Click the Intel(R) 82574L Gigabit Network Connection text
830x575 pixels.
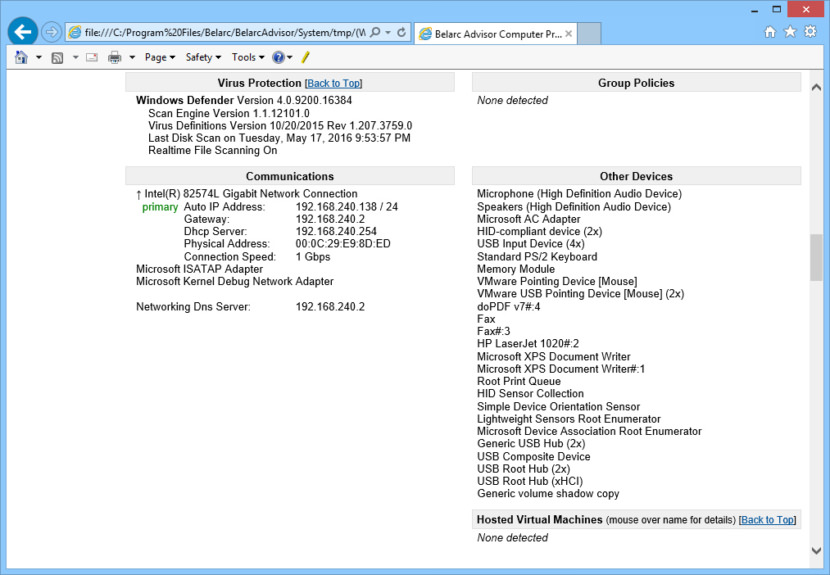click(x=251, y=194)
